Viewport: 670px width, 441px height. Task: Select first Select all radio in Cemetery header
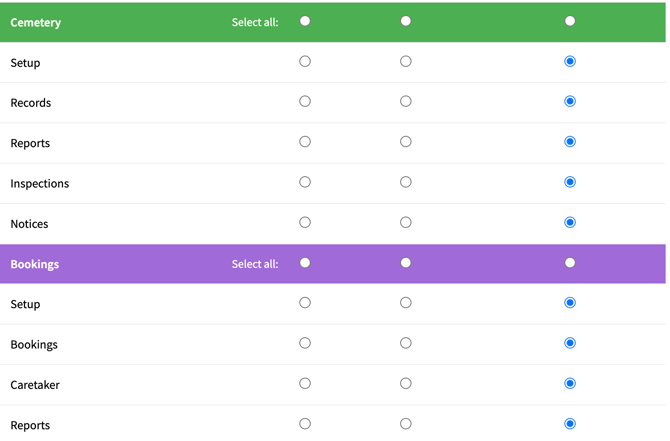pos(305,21)
